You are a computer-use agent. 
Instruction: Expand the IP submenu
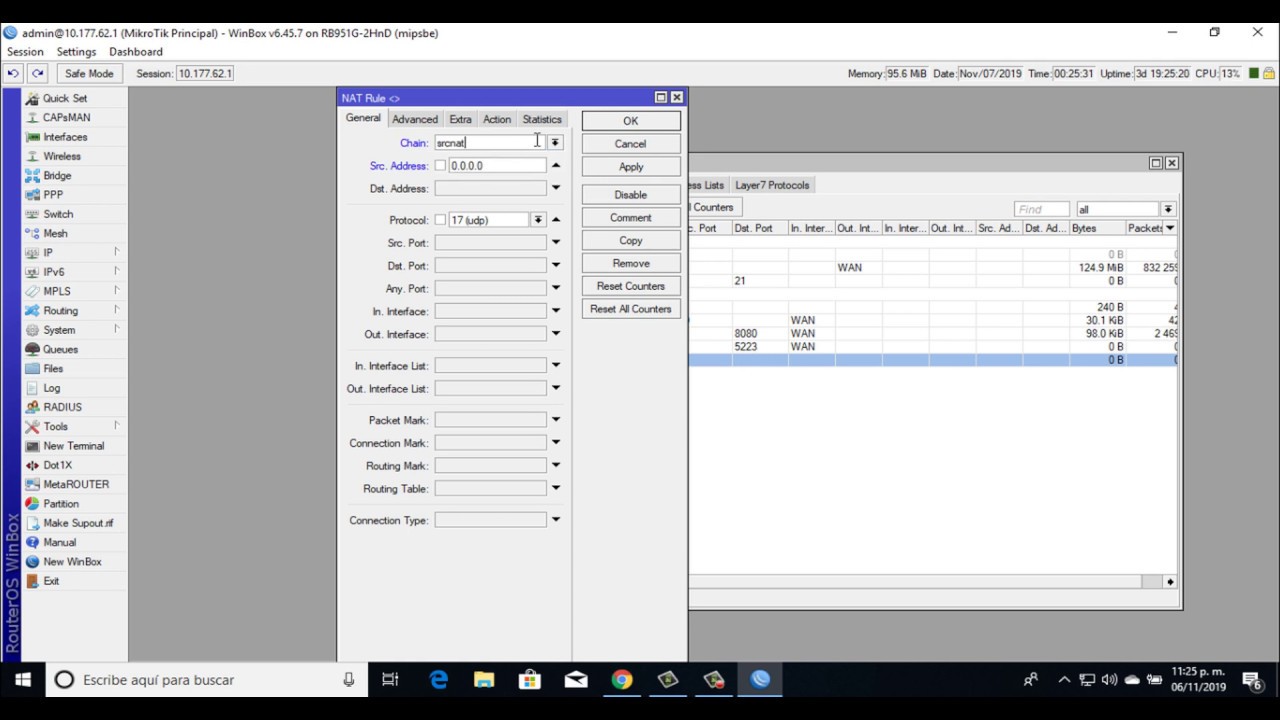pyautogui.click(x=116, y=252)
